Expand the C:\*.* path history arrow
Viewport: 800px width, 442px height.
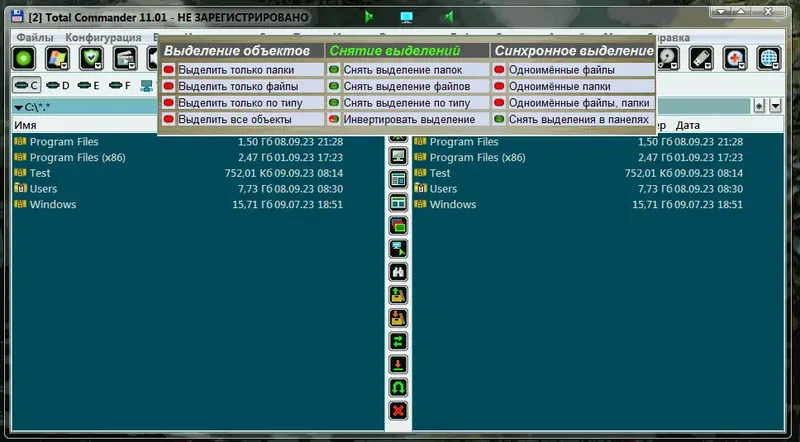[x=18, y=108]
